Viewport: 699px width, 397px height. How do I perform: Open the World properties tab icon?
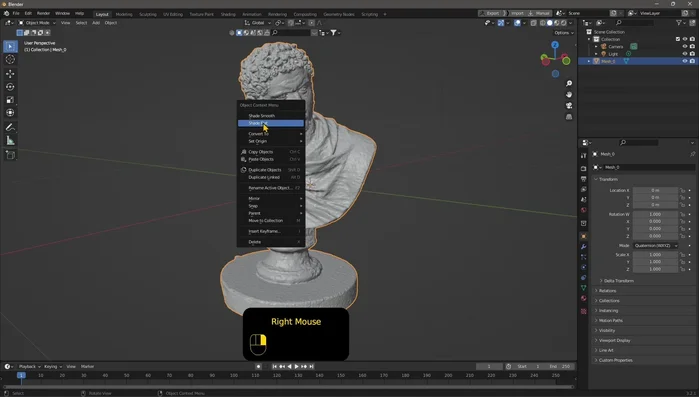coord(584,210)
